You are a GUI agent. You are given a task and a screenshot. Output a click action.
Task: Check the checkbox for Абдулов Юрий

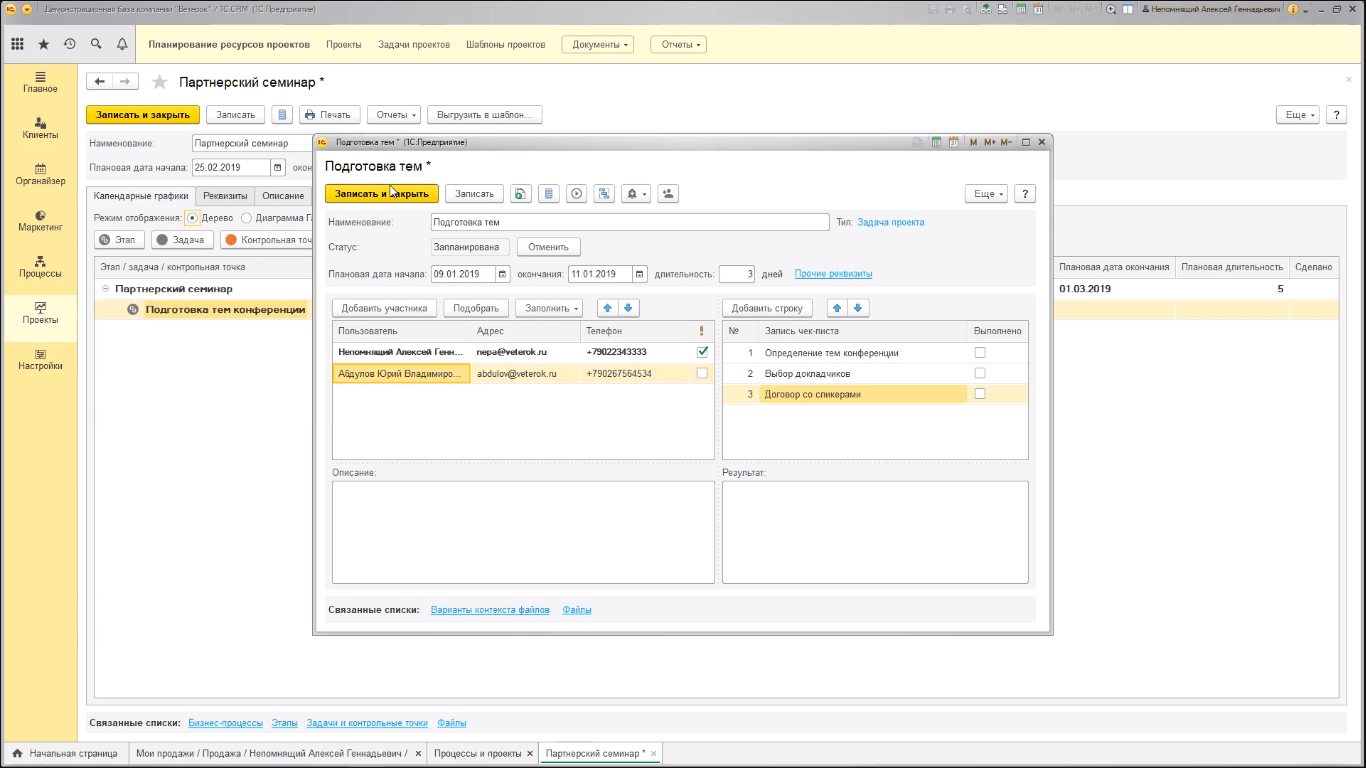pos(702,373)
